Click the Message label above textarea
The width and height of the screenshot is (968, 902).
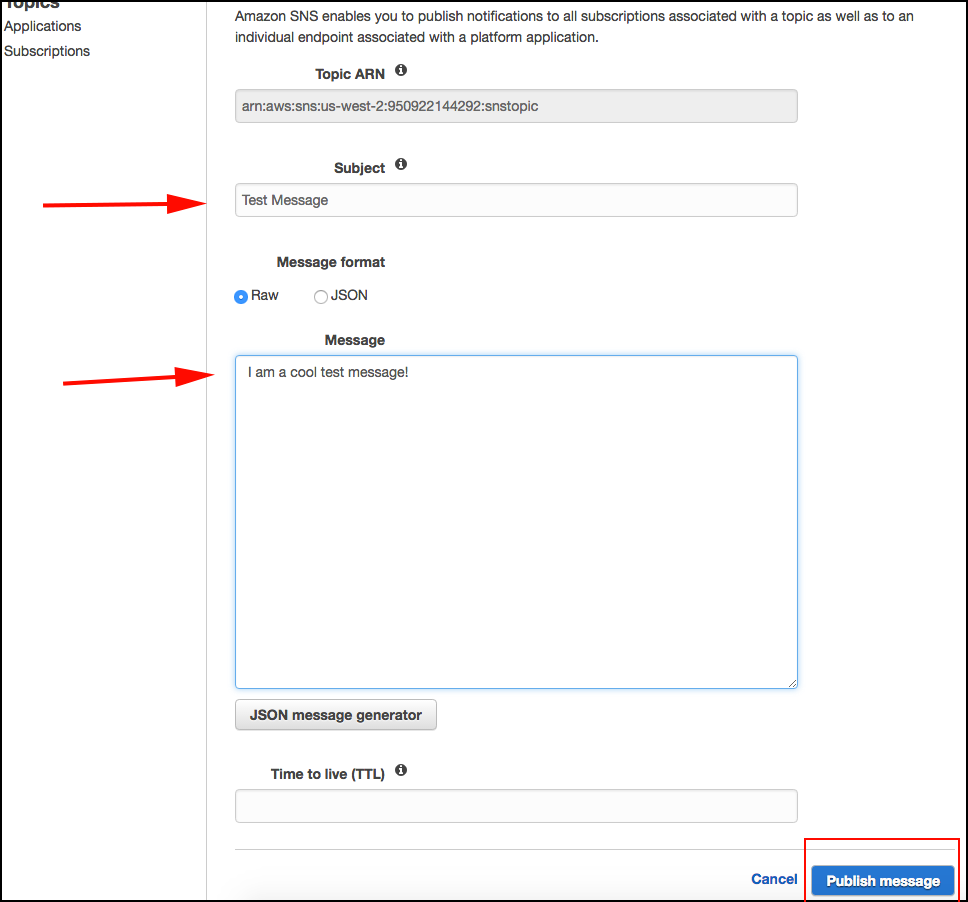pos(355,340)
